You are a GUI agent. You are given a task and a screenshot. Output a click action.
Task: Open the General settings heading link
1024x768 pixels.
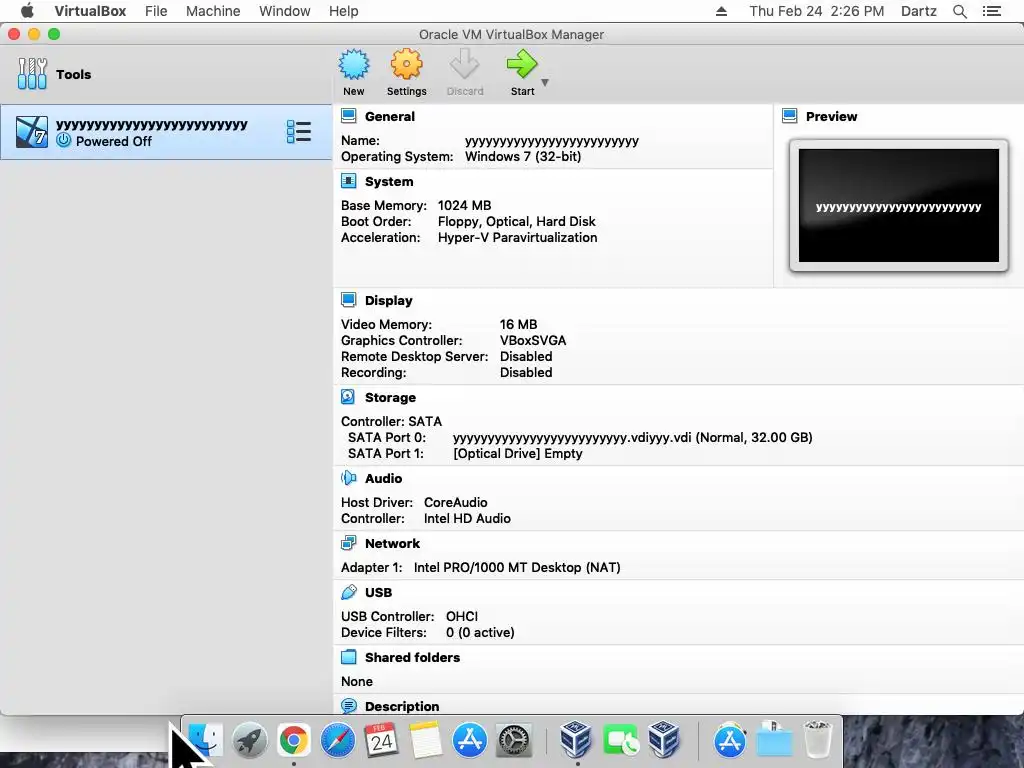pos(390,116)
